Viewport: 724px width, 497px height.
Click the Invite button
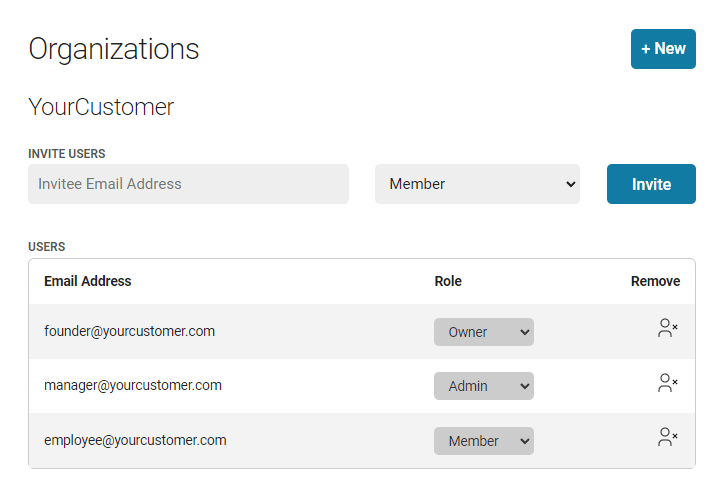pos(651,184)
